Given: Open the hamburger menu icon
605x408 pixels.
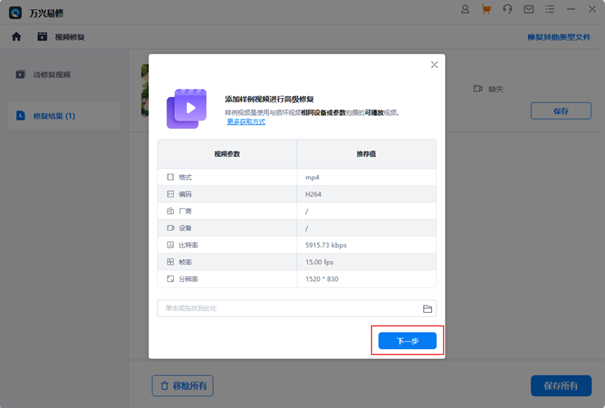Looking at the screenshot, I should pyautogui.click(x=551, y=10).
